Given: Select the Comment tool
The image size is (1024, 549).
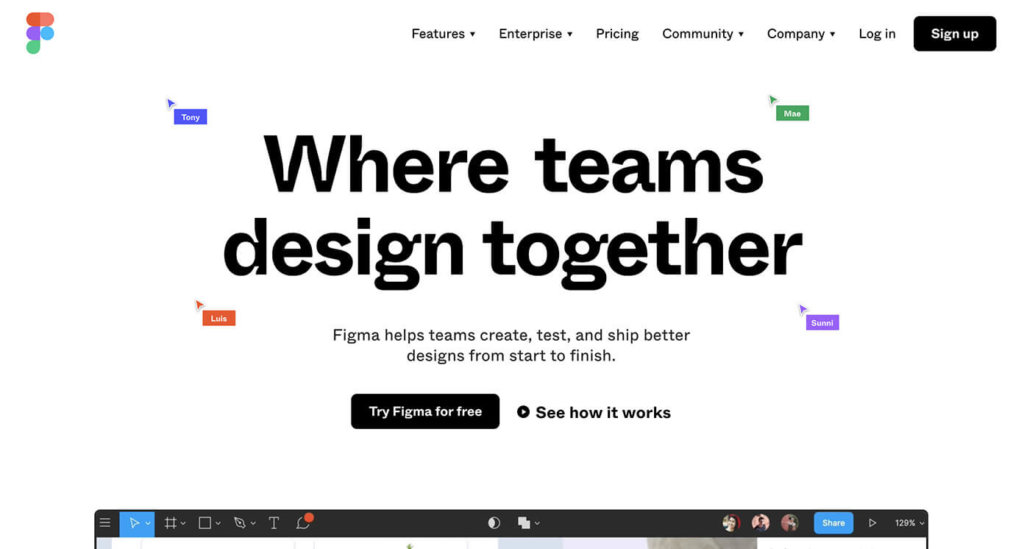Looking at the screenshot, I should pyautogui.click(x=303, y=523).
